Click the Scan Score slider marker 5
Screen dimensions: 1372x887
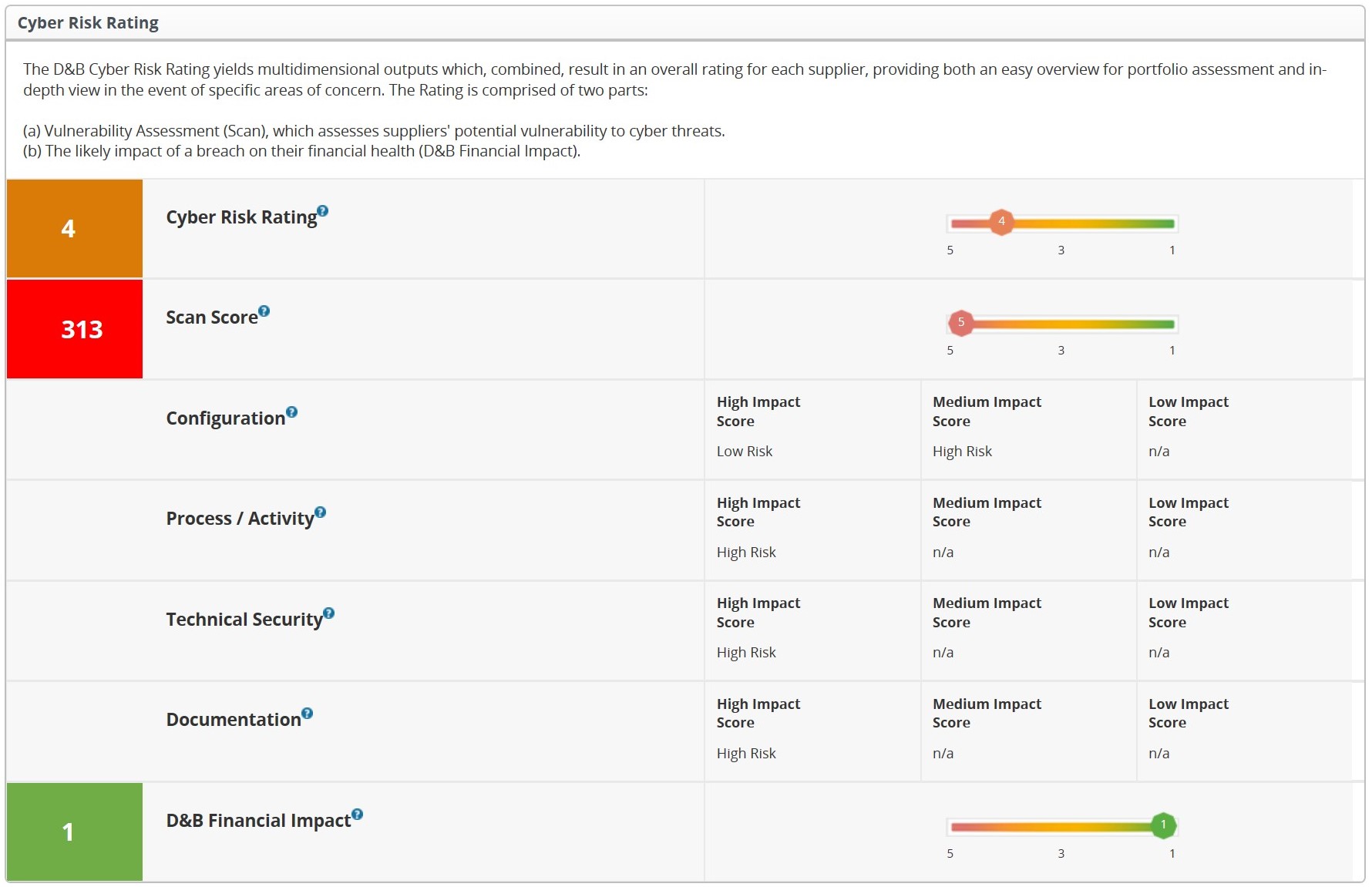coord(961,323)
